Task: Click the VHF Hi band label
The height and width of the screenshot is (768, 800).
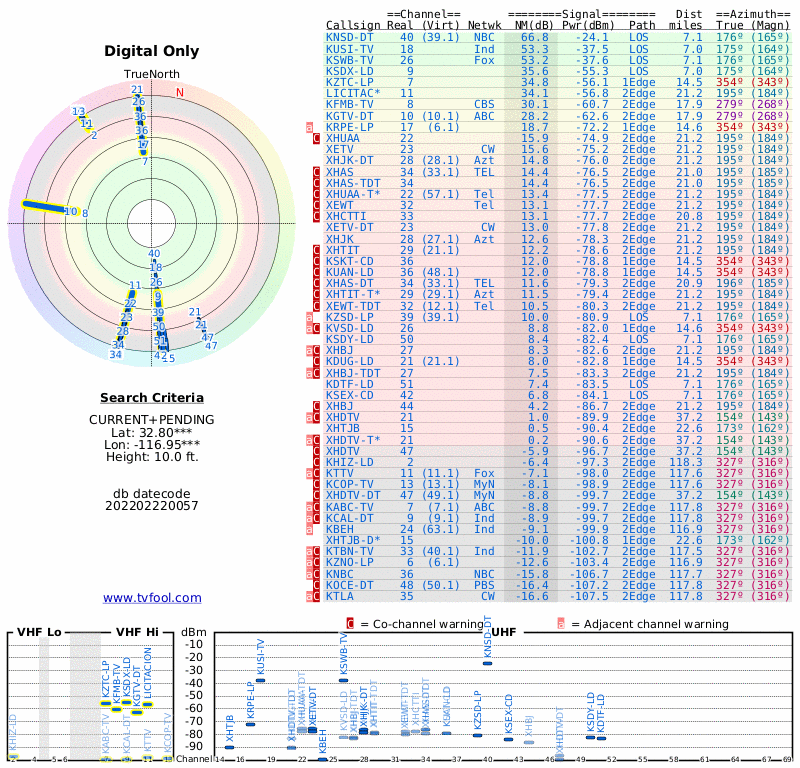Action: (137, 632)
